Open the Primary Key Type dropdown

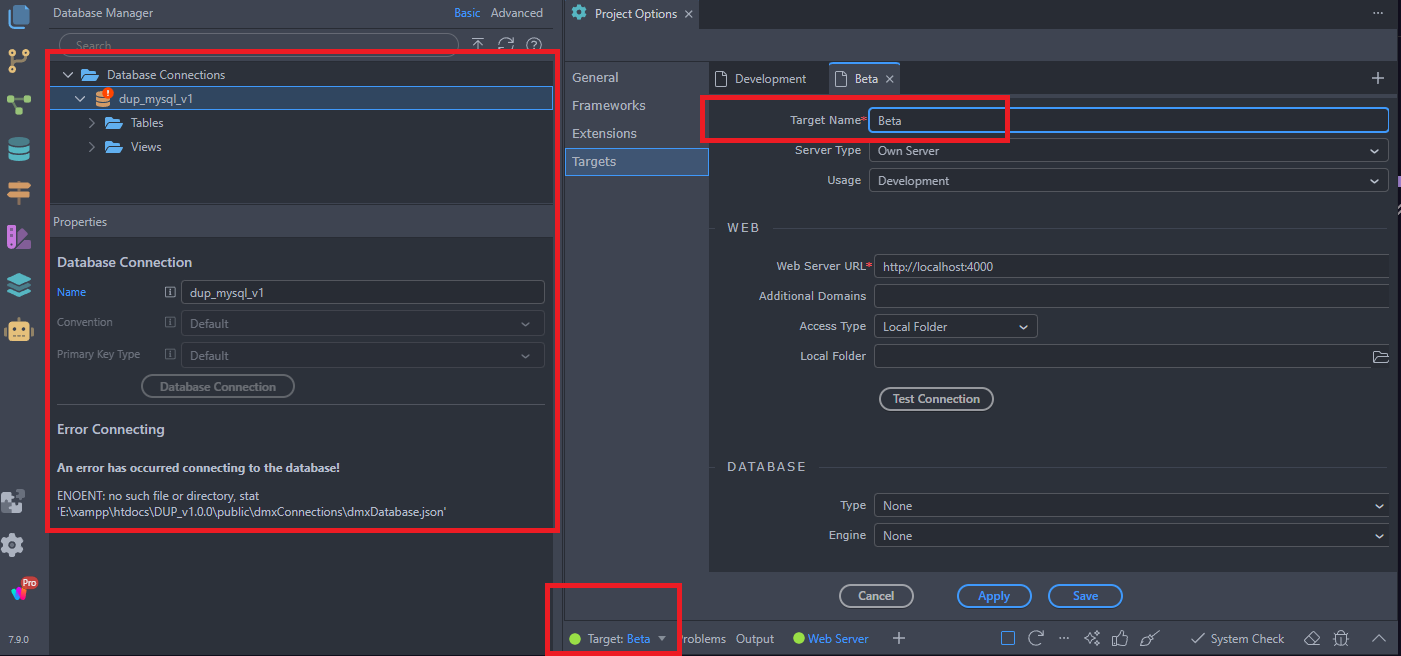pos(363,355)
